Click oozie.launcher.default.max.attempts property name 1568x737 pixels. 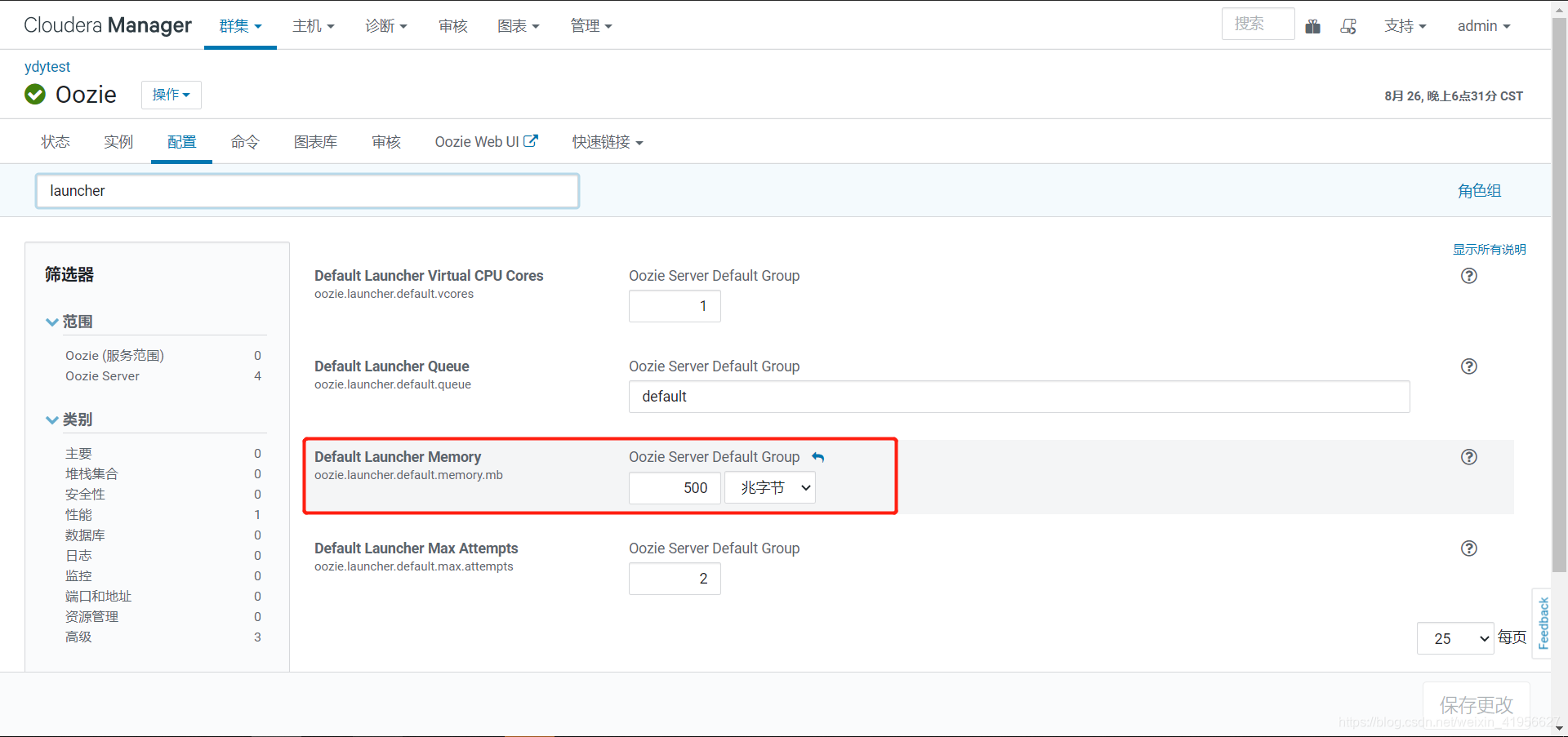pyautogui.click(x=414, y=566)
